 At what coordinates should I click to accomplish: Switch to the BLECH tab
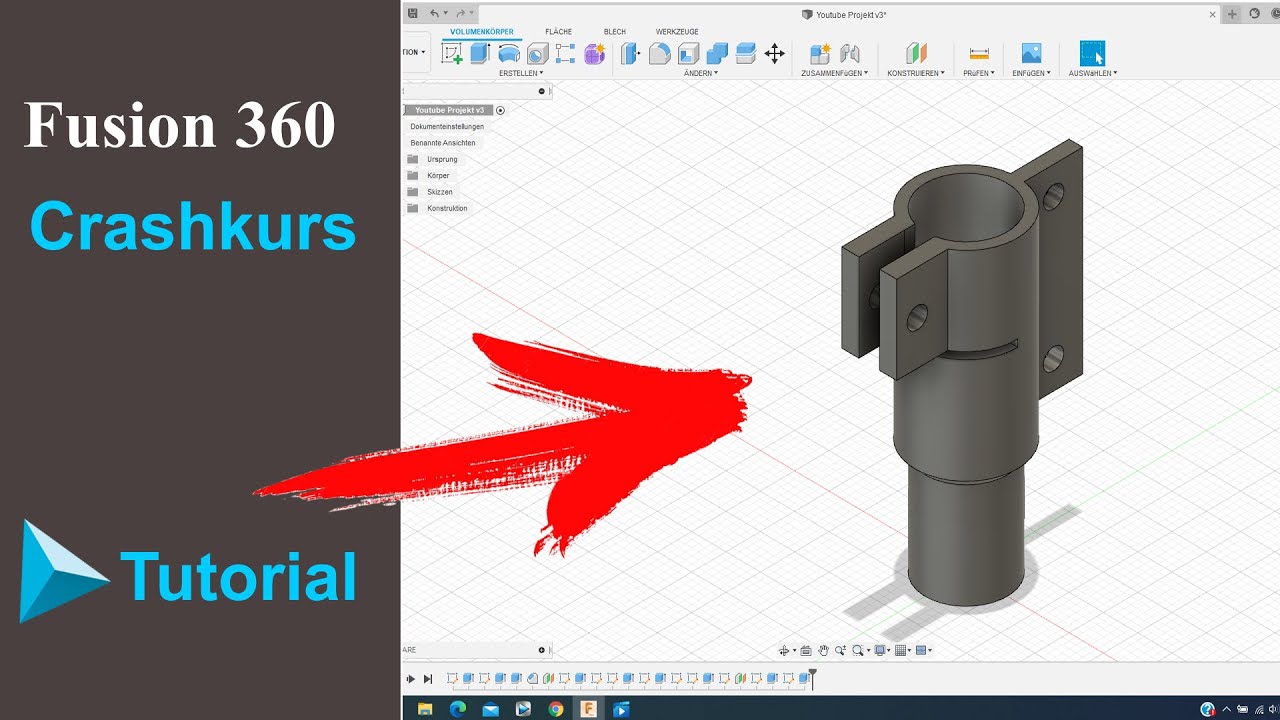coord(615,32)
